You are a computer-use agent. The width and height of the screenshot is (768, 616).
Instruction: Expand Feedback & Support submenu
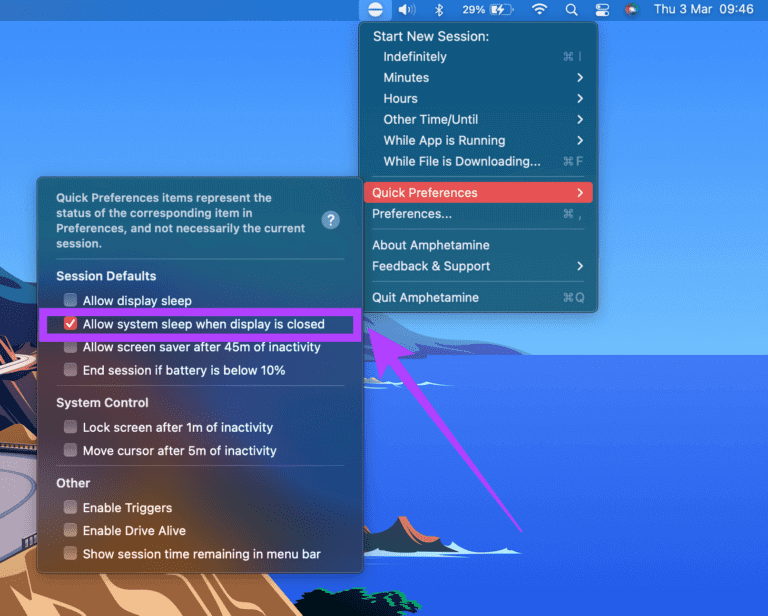click(479, 266)
